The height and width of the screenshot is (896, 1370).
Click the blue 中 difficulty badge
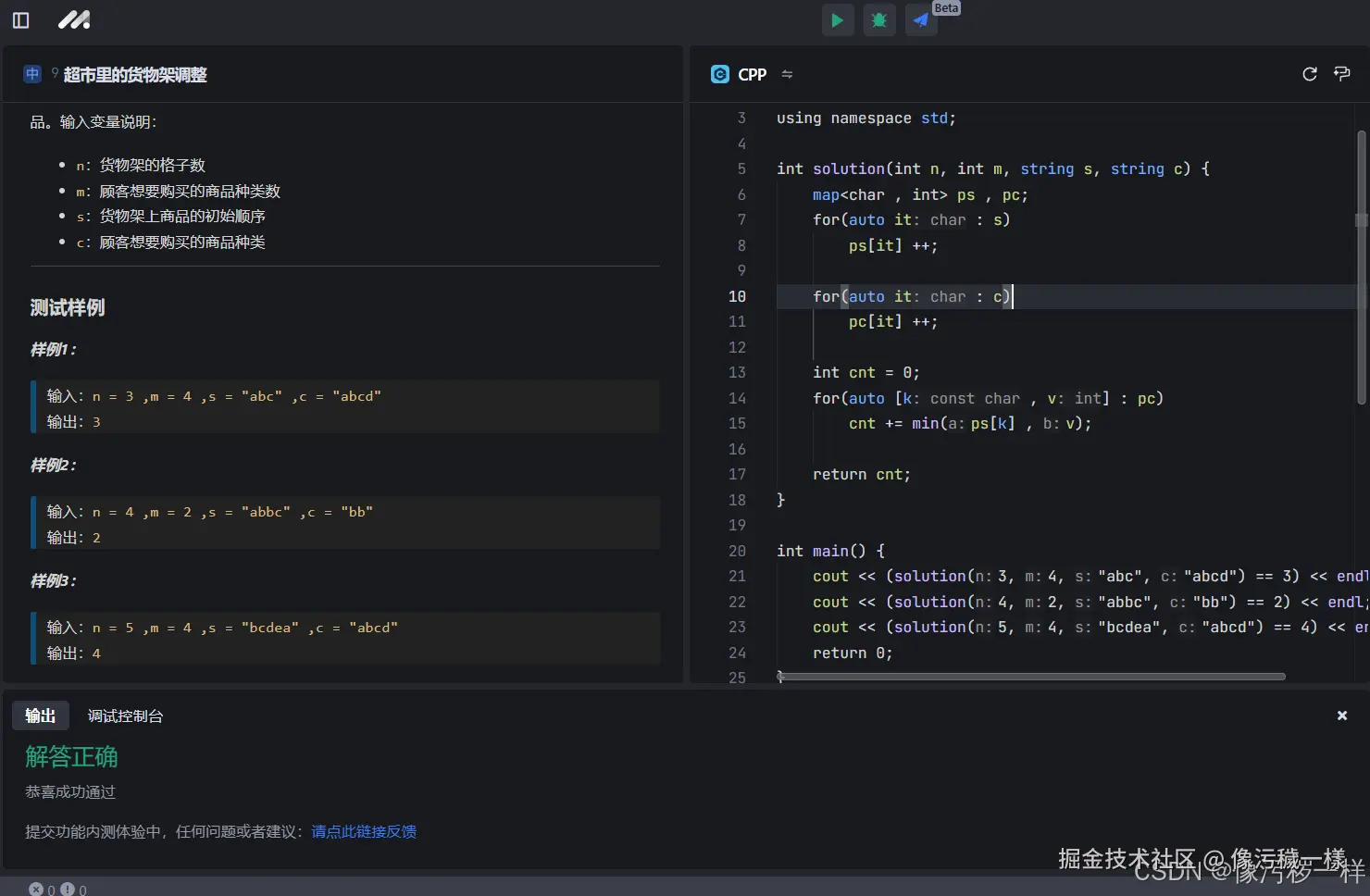point(32,74)
